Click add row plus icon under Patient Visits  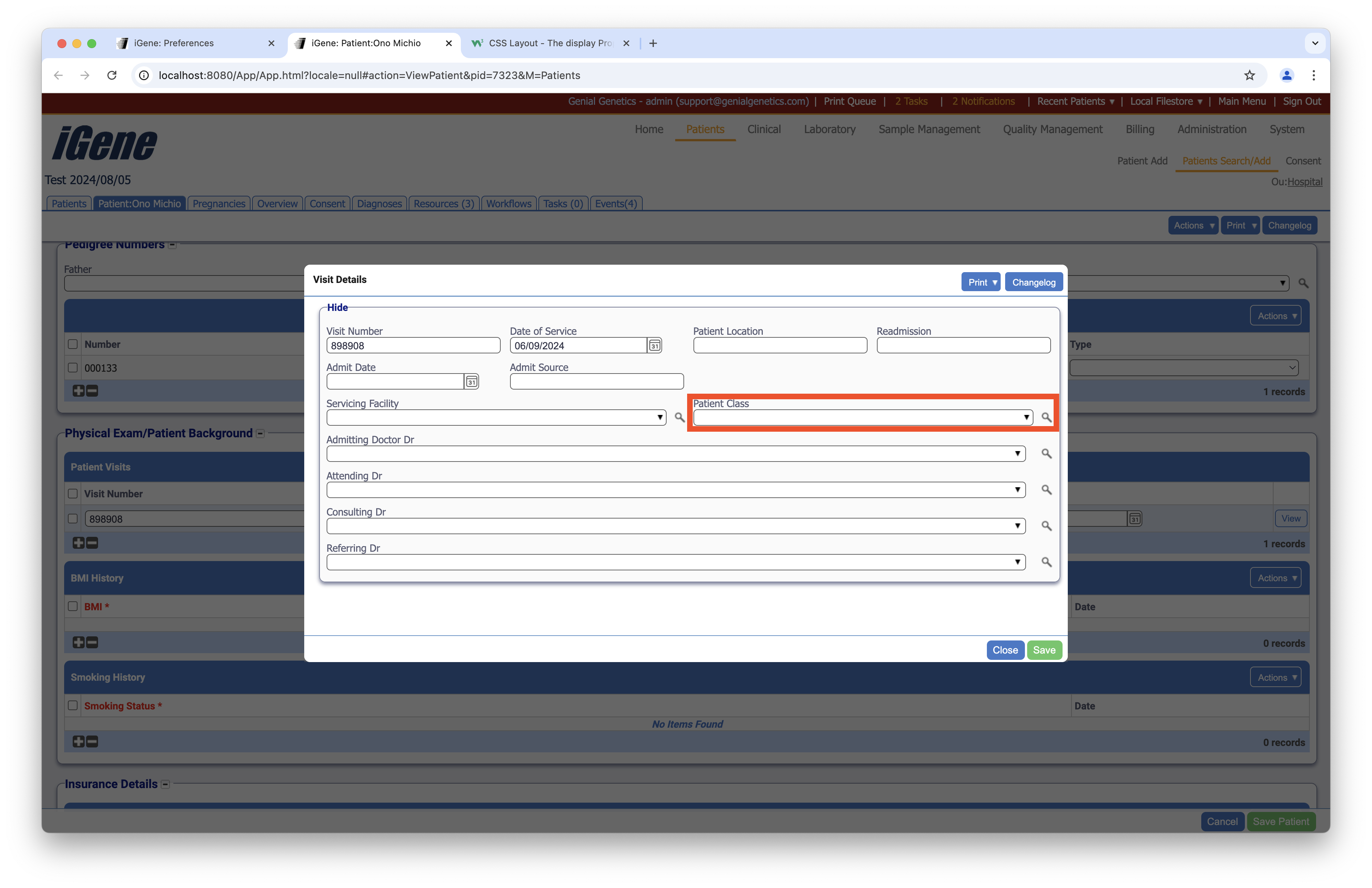click(78, 543)
